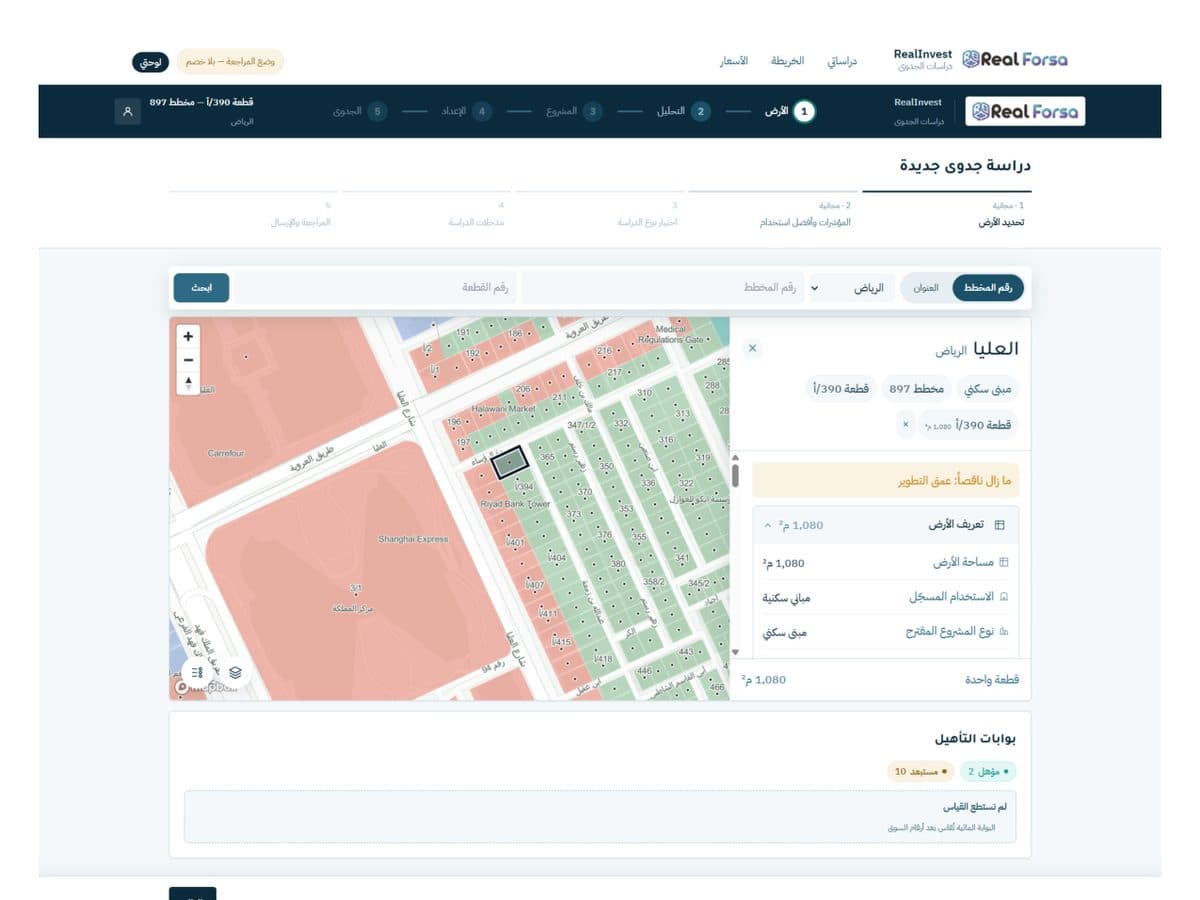
Task: Click the مبنى سكني tag chip
Action: coord(988,388)
